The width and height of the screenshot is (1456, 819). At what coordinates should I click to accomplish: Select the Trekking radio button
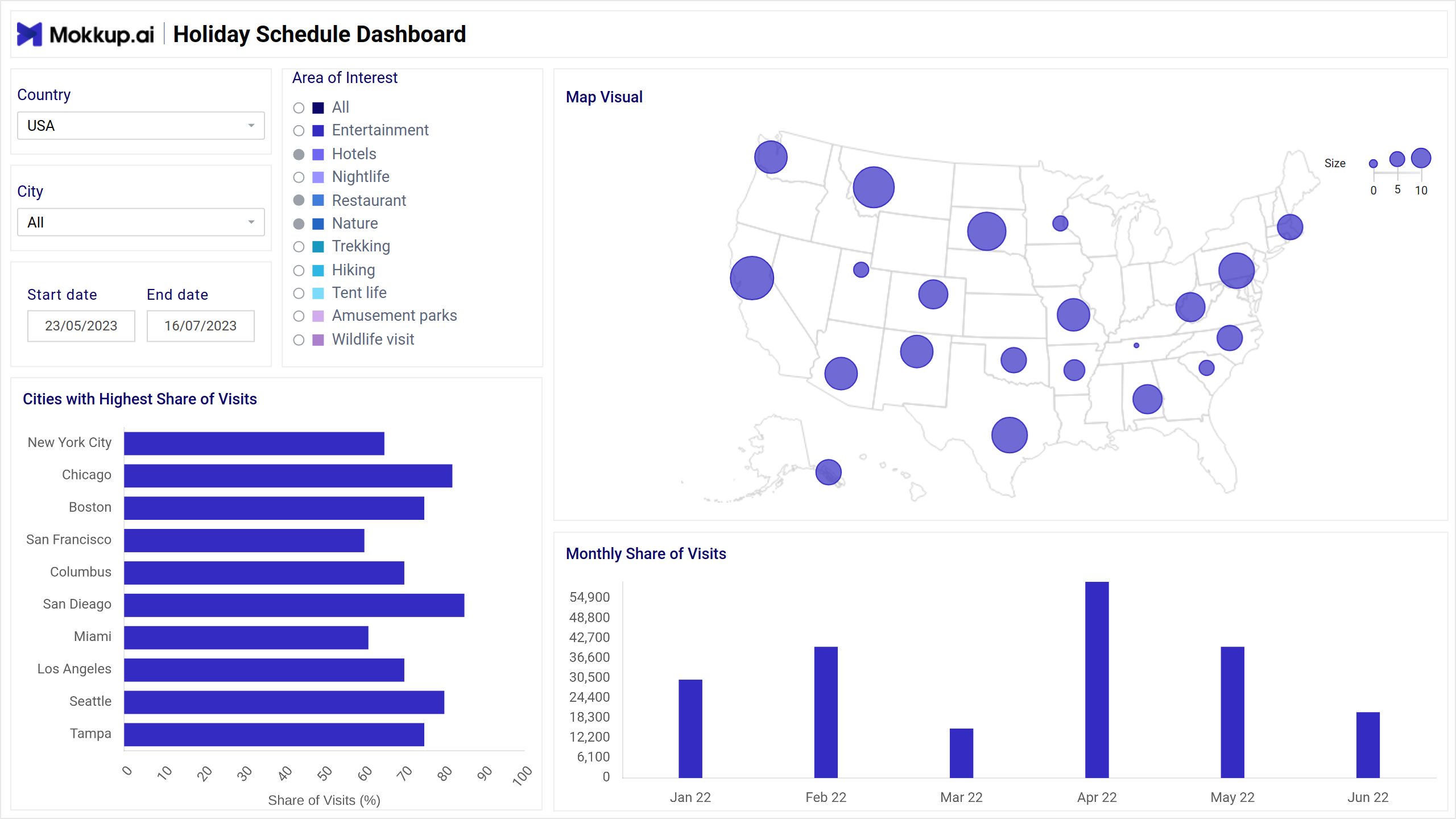pyautogui.click(x=299, y=247)
